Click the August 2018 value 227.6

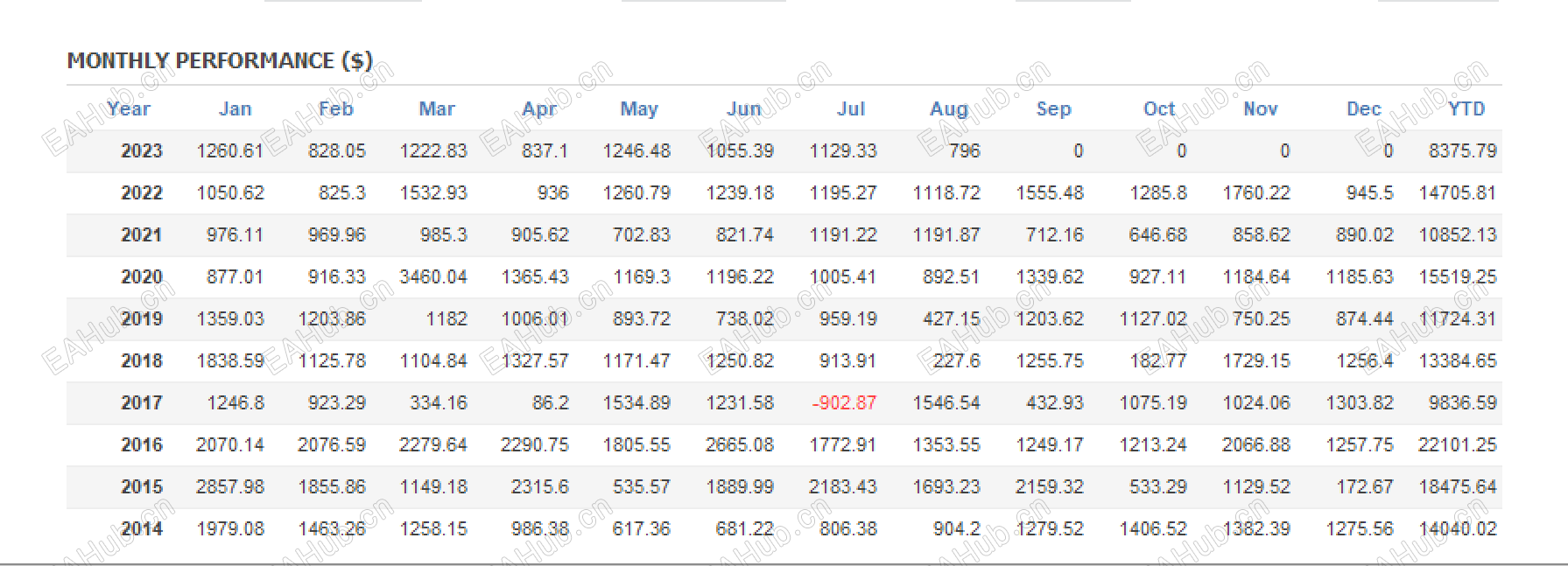tap(957, 360)
